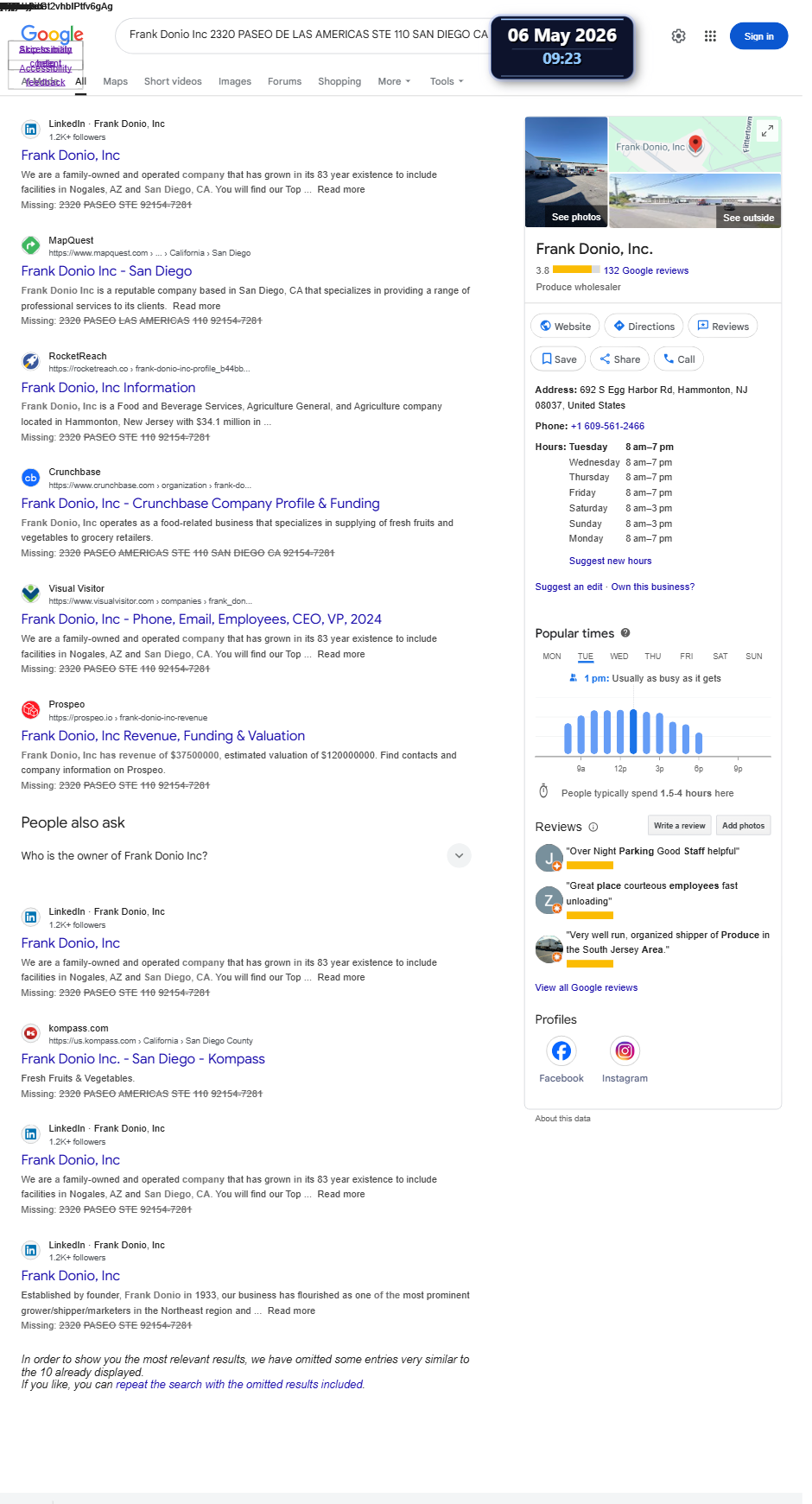812x1504 pixels.
Task: Open the Tools dropdown
Action: pyautogui.click(x=447, y=81)
